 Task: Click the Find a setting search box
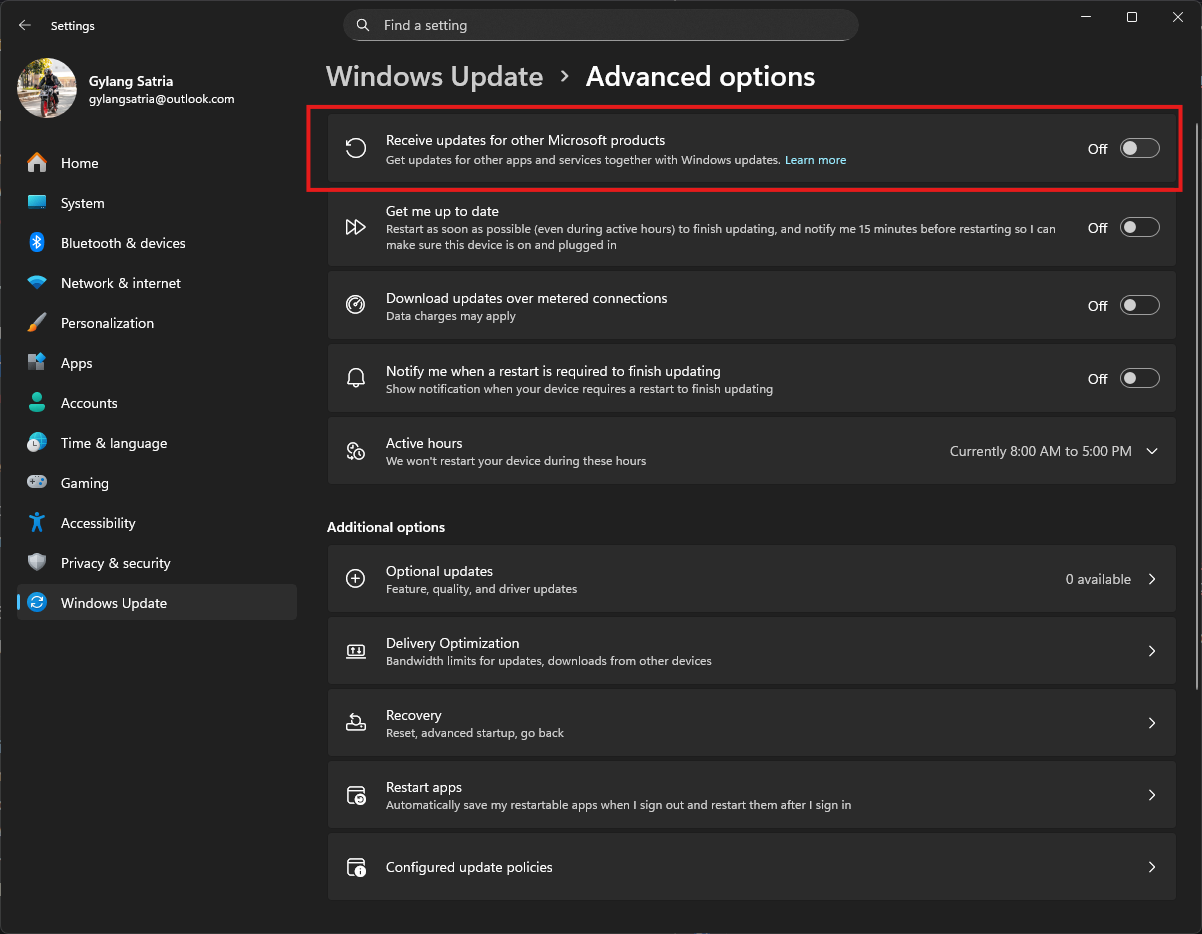click(600, 25)
